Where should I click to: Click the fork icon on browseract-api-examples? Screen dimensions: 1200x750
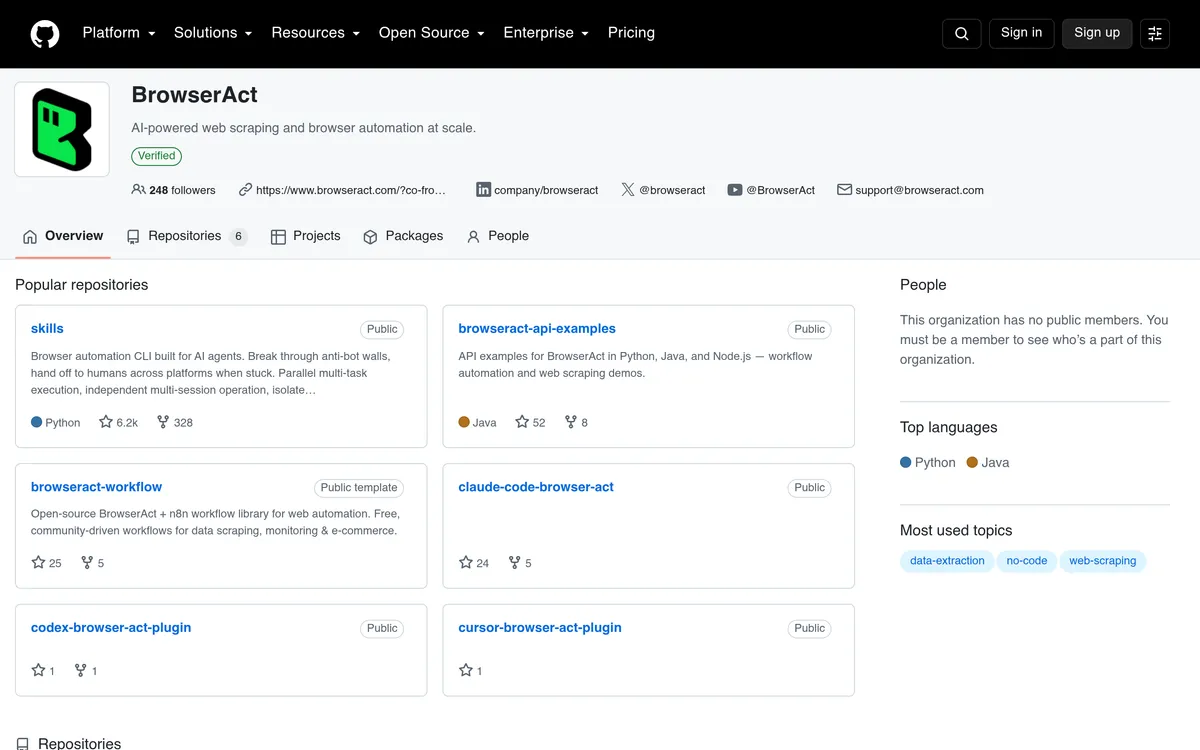tap(571, 422)
